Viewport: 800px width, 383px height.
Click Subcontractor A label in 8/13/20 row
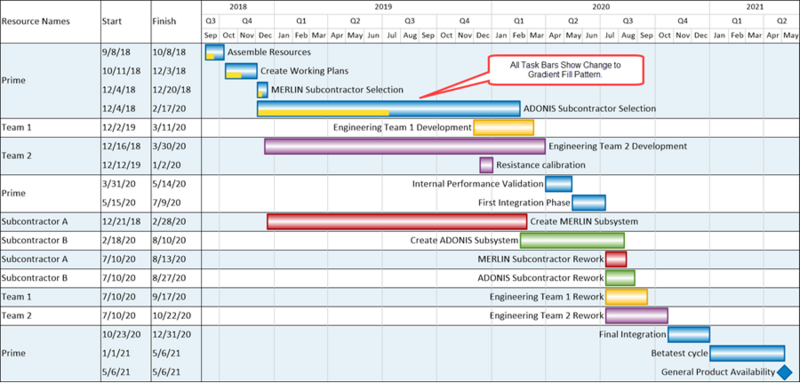tap(35, 259)
